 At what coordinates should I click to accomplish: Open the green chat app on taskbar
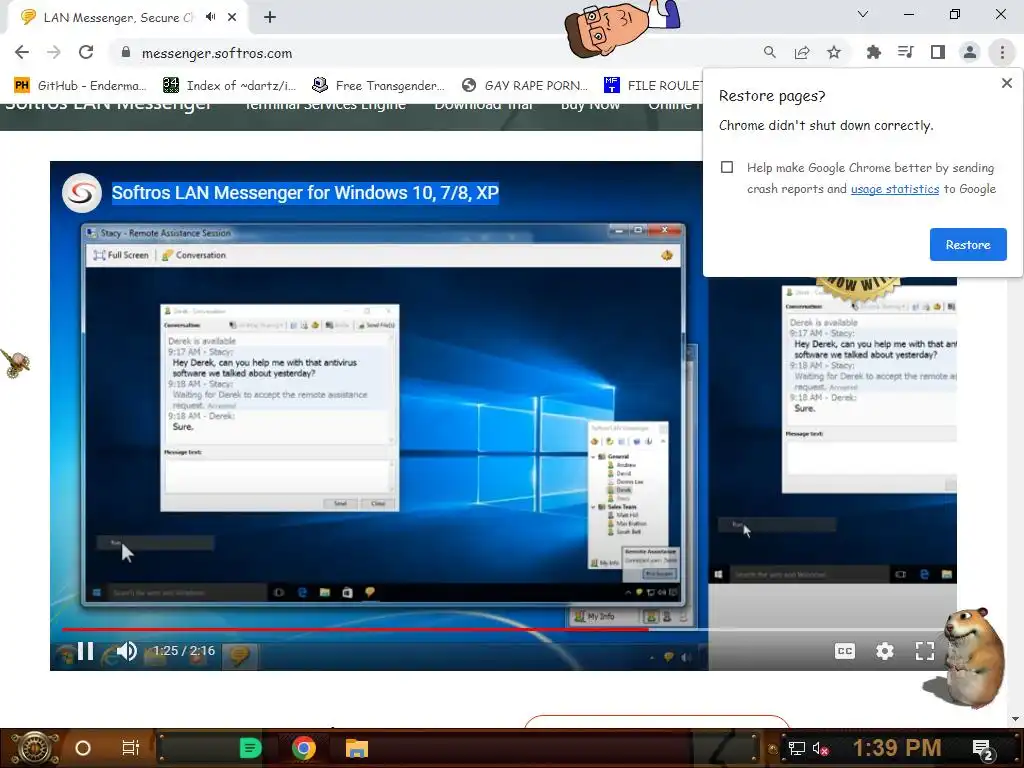pos(250,748)
